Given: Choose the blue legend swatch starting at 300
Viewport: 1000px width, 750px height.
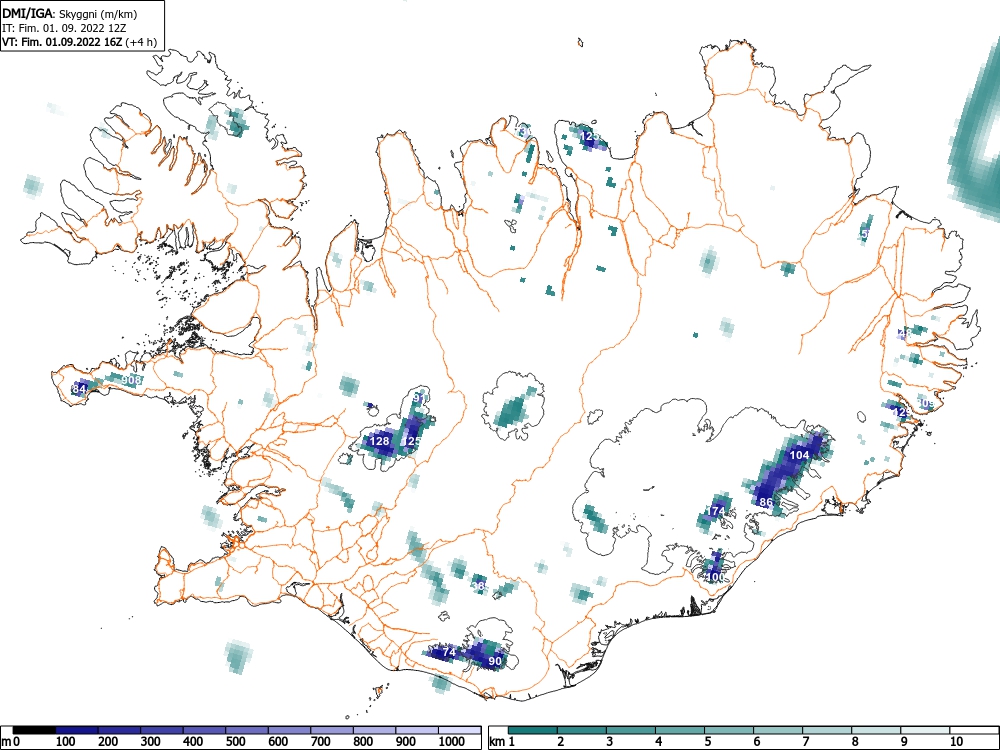Looking at the screenshot, I should [162, 730].
